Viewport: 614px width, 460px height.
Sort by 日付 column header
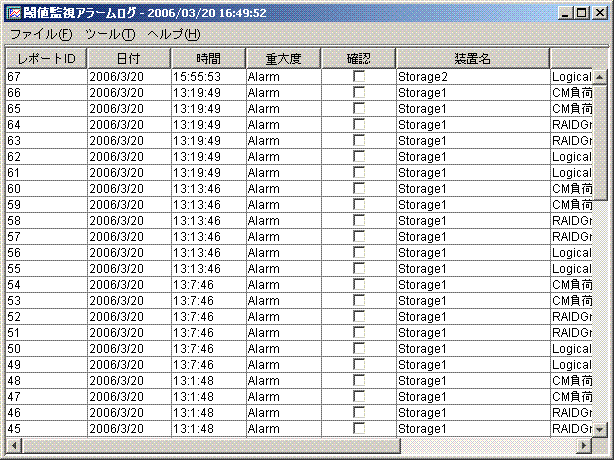point(129,59)
